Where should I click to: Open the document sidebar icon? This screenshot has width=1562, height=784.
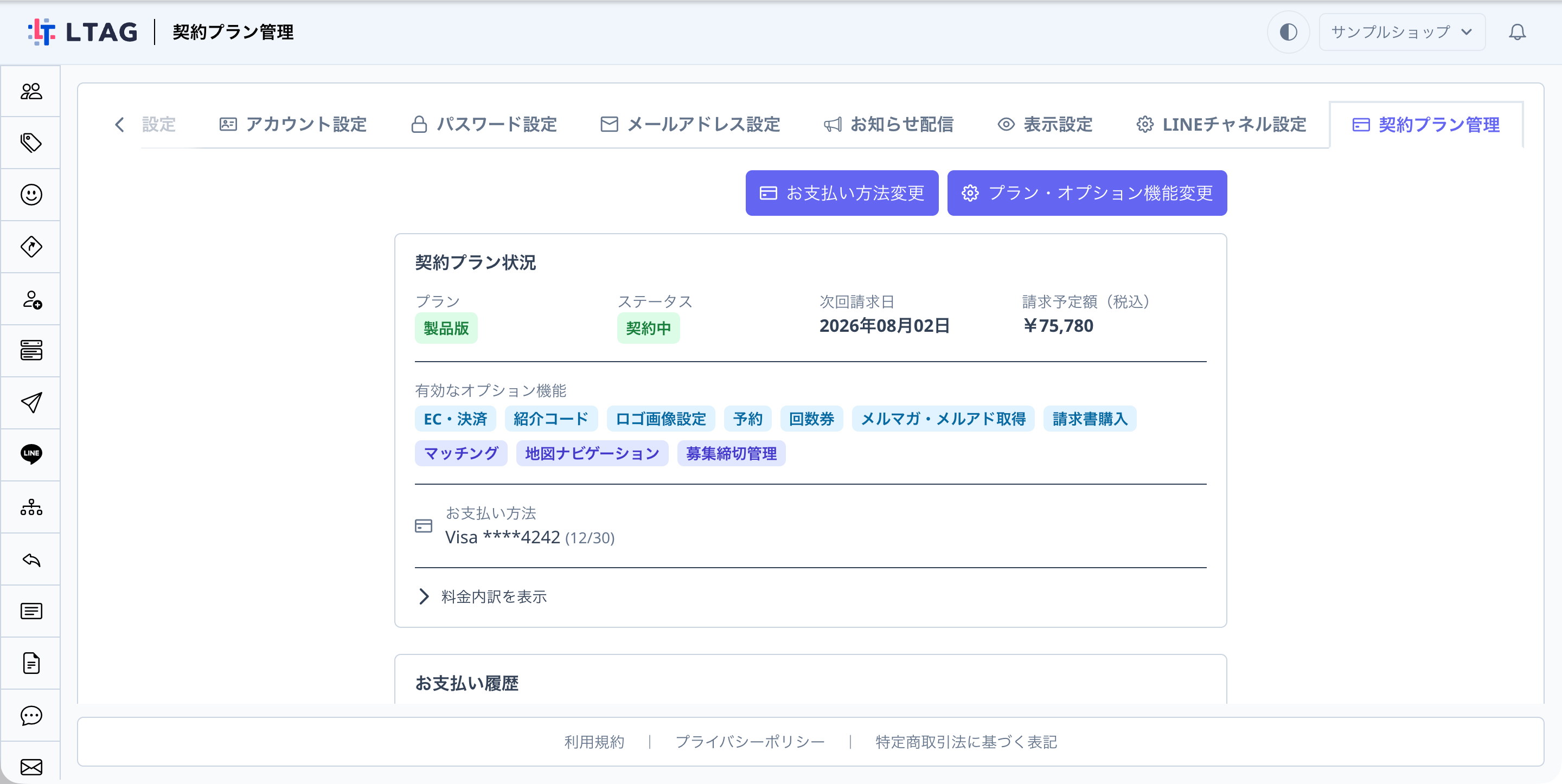(x=31, y=663)
